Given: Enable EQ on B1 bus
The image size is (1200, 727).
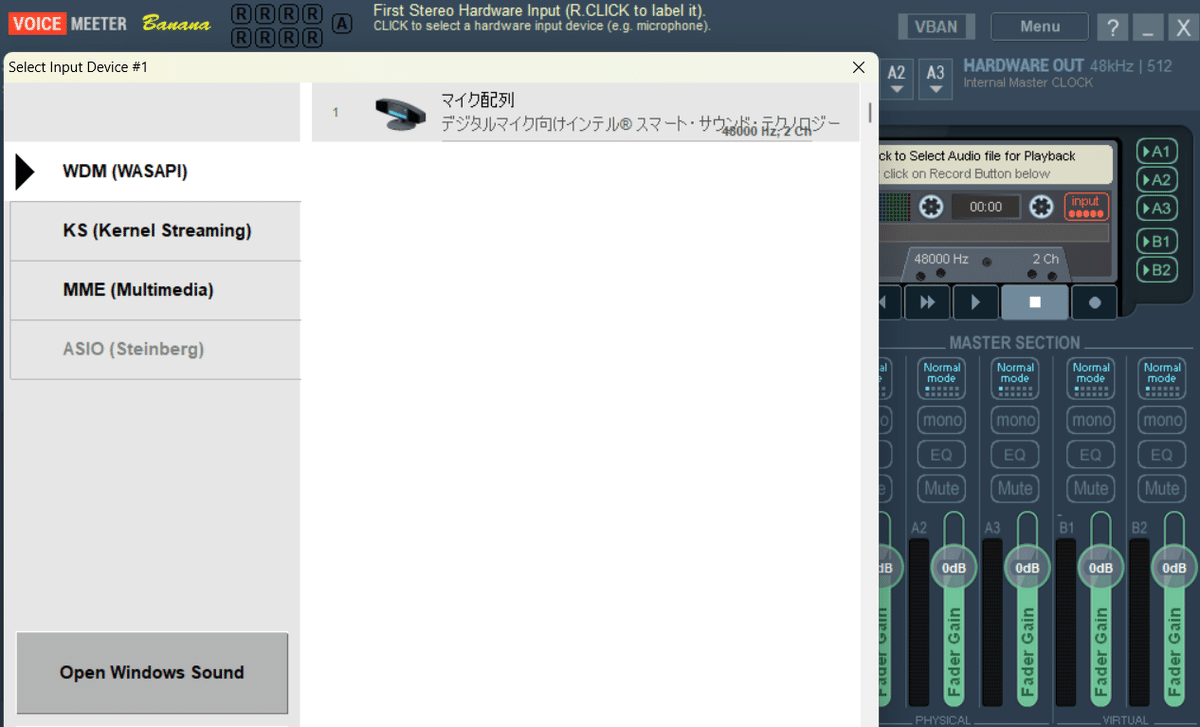Looking at the screenshot, I should tap(1091, 455).
